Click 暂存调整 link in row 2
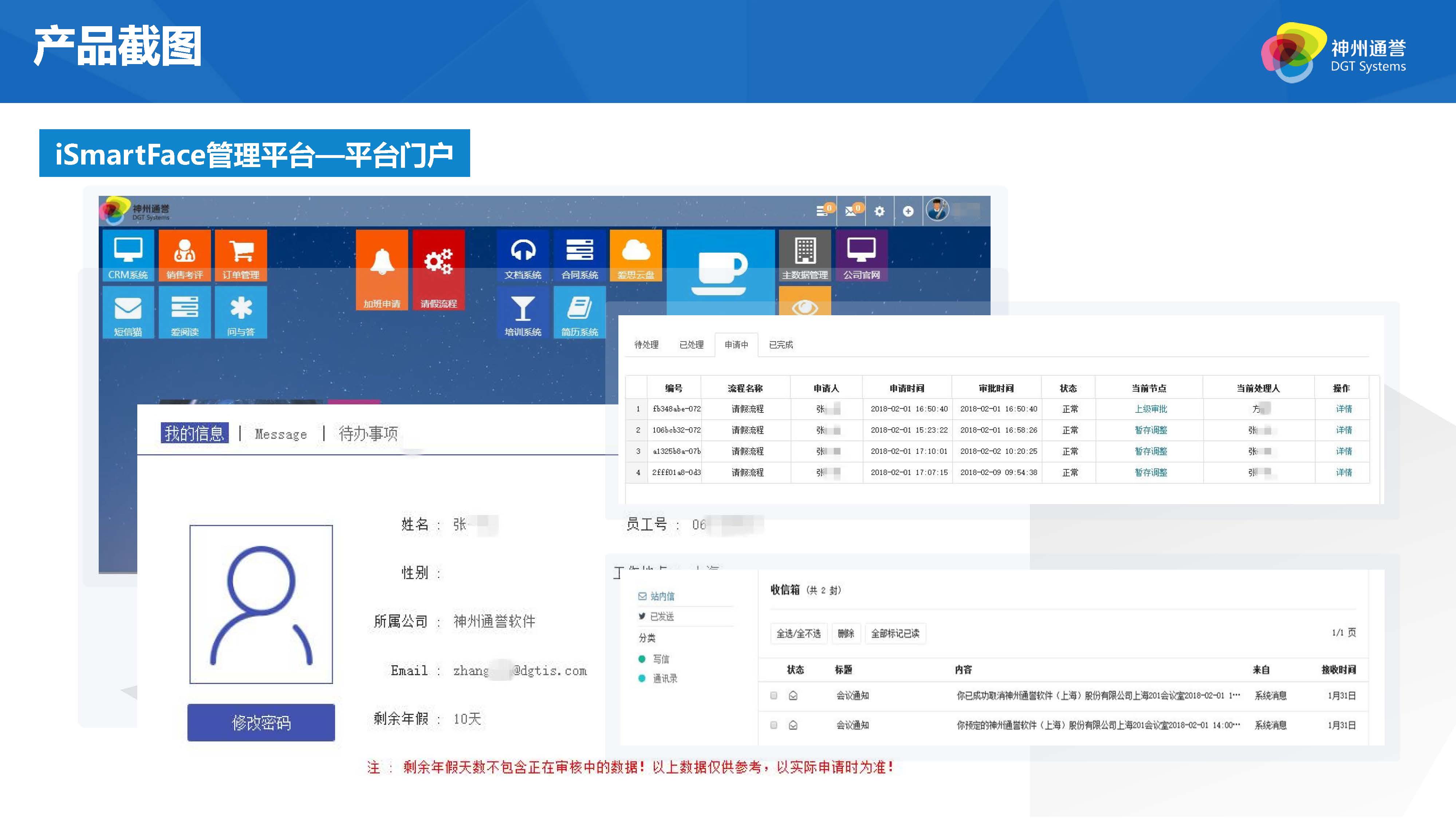This screenshot has width=1456, height=819. [1151, 430]
